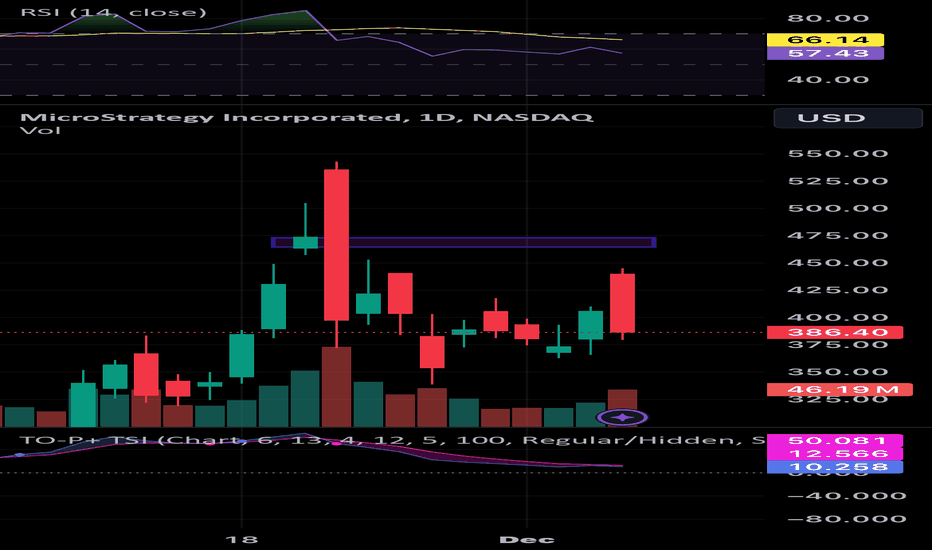Click the blue 10.258 TSI value tag

835,467
